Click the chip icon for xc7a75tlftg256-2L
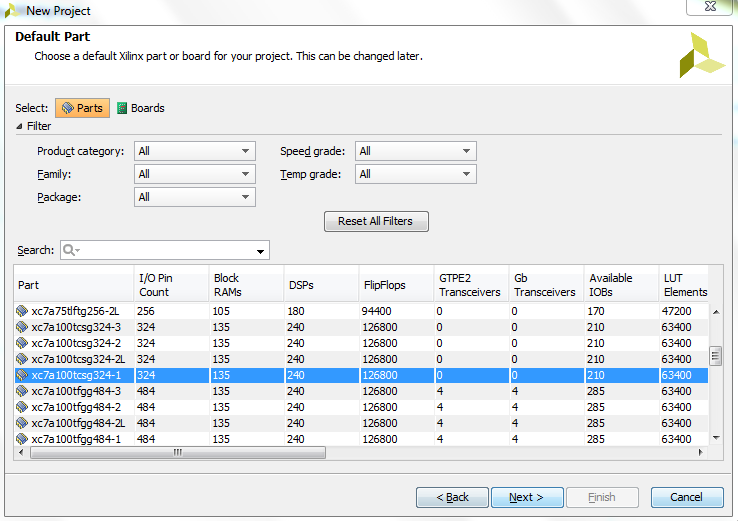 coord(22,311)
